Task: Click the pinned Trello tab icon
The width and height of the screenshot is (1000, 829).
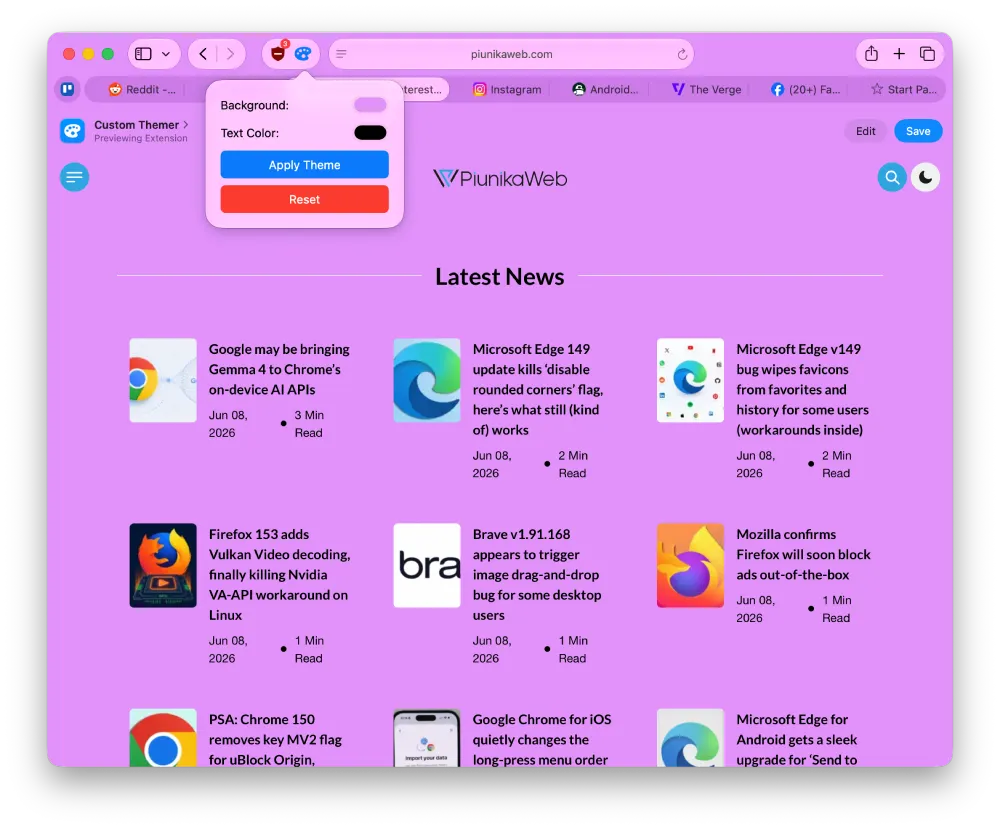Action: pos(68,89)
